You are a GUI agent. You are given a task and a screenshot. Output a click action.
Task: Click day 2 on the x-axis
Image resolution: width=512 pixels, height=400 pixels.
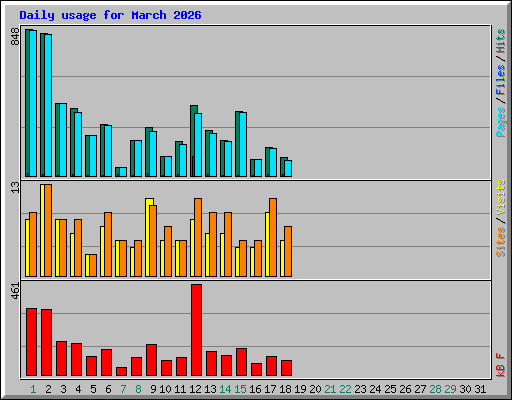[48, 389]
